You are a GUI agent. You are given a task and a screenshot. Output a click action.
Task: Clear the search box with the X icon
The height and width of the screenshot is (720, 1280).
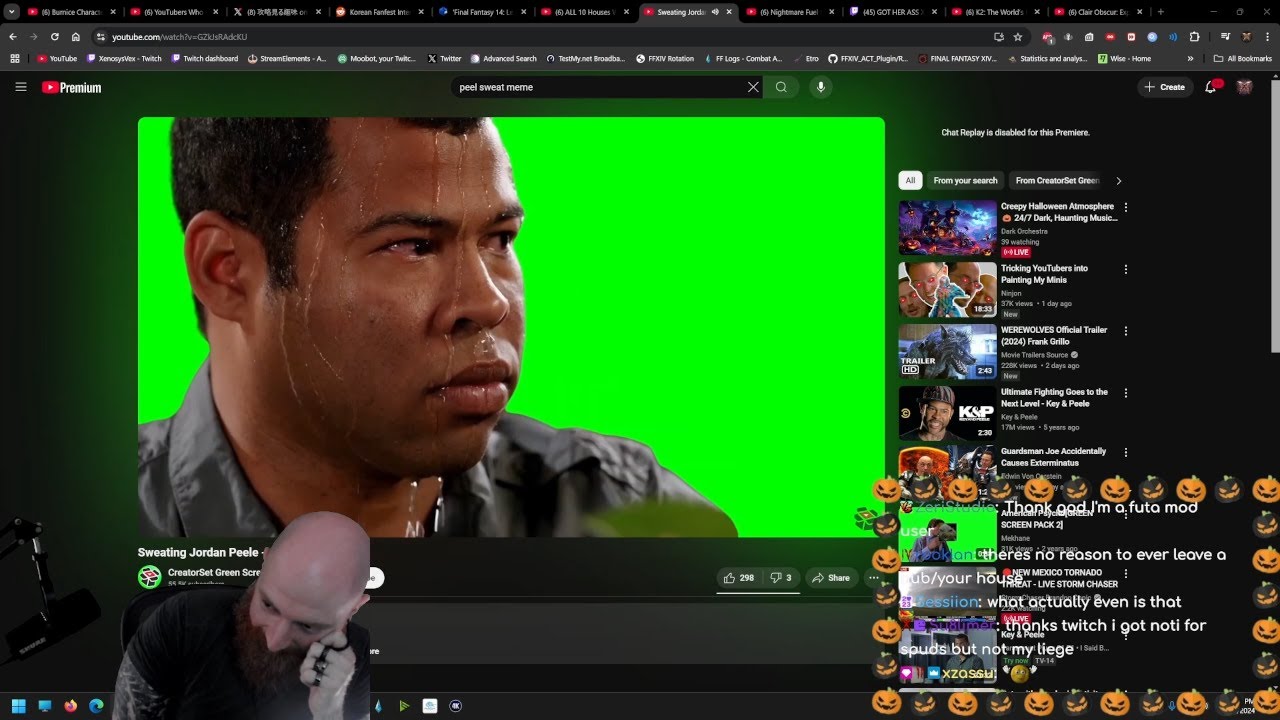click(753, 87)
